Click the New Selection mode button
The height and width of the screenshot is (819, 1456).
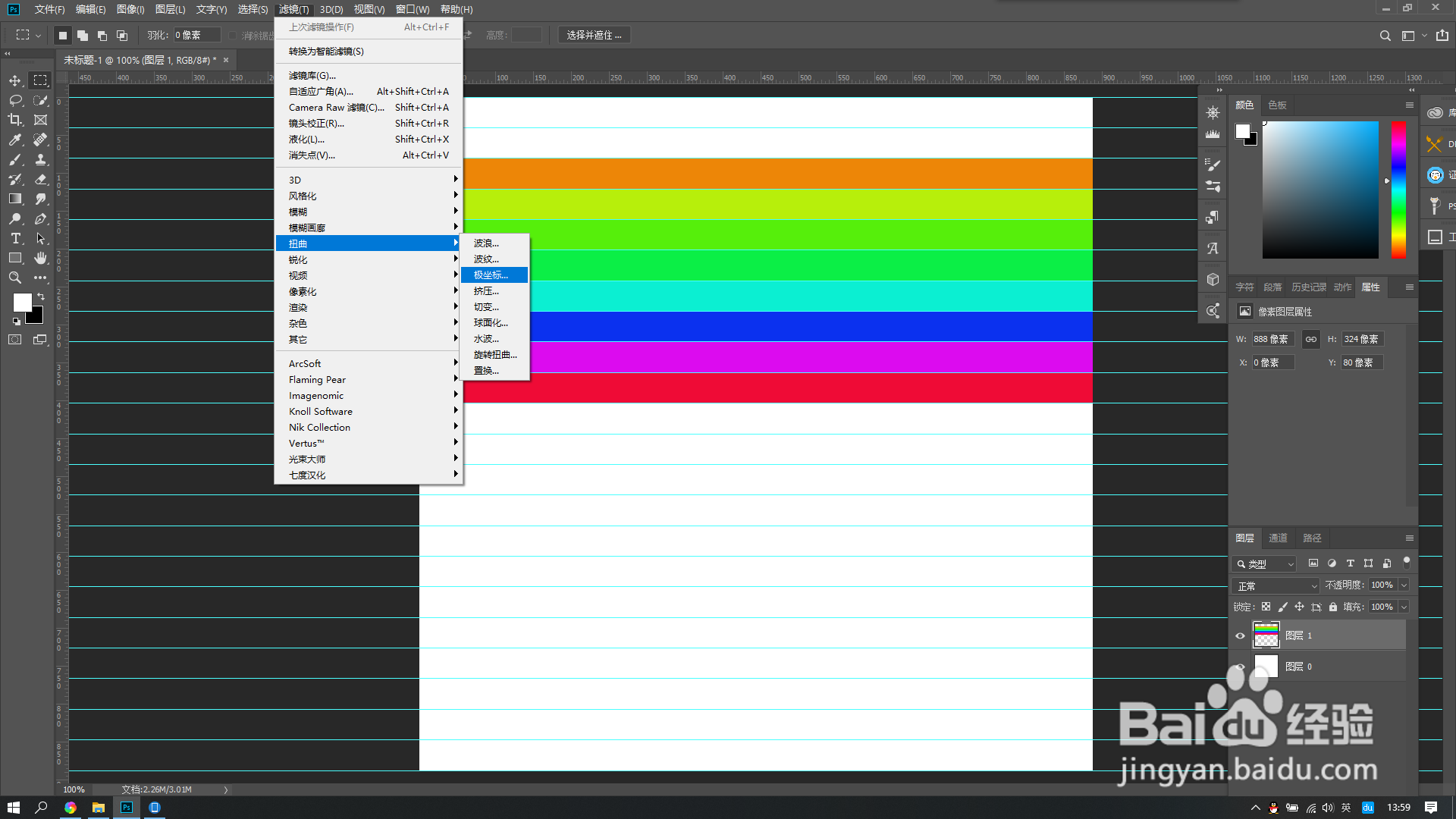tap(63, 35)
